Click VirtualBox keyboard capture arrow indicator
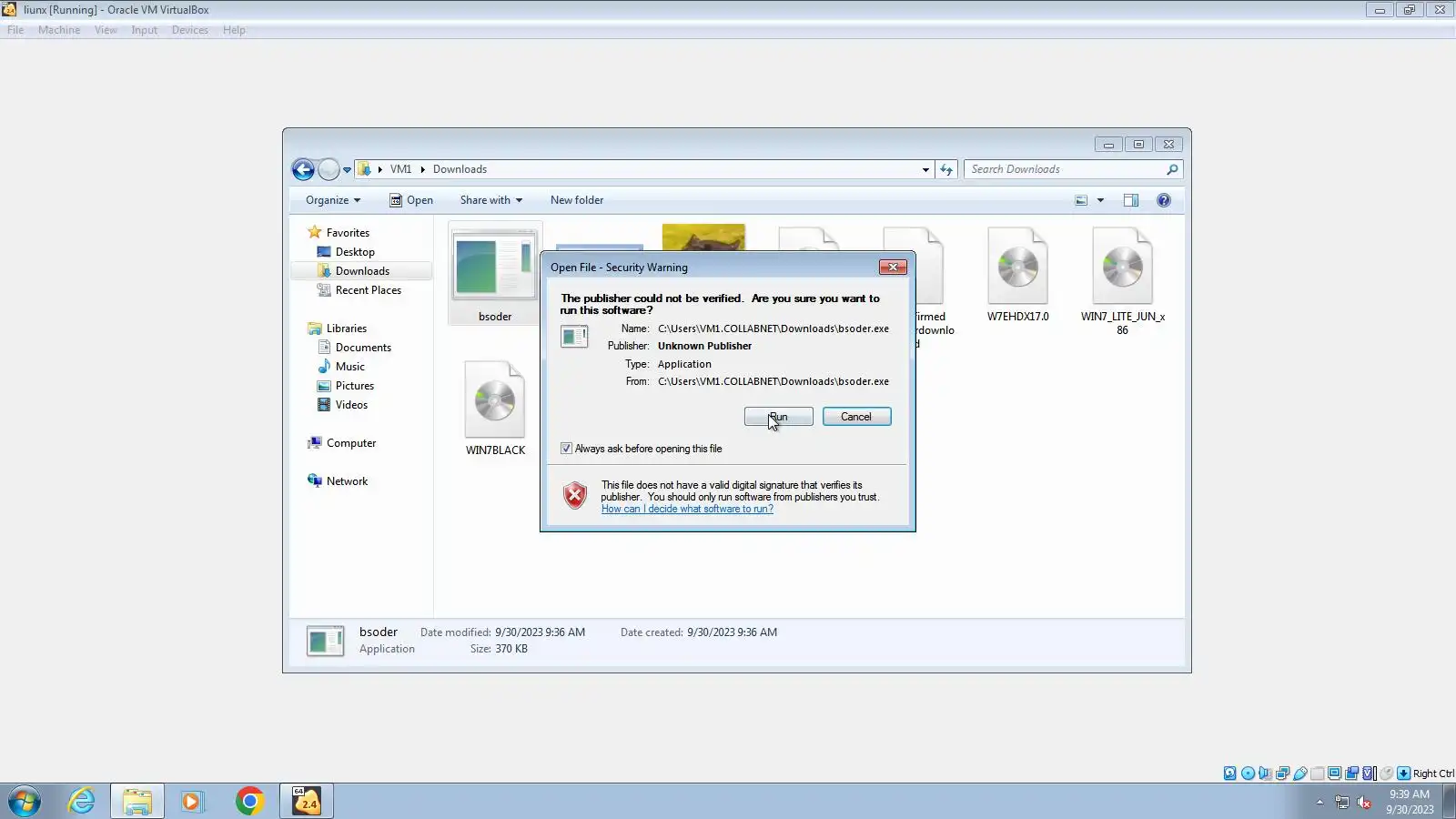Image resolution: width=1456 pixels, height=819 pixels. coord(1404,773)
